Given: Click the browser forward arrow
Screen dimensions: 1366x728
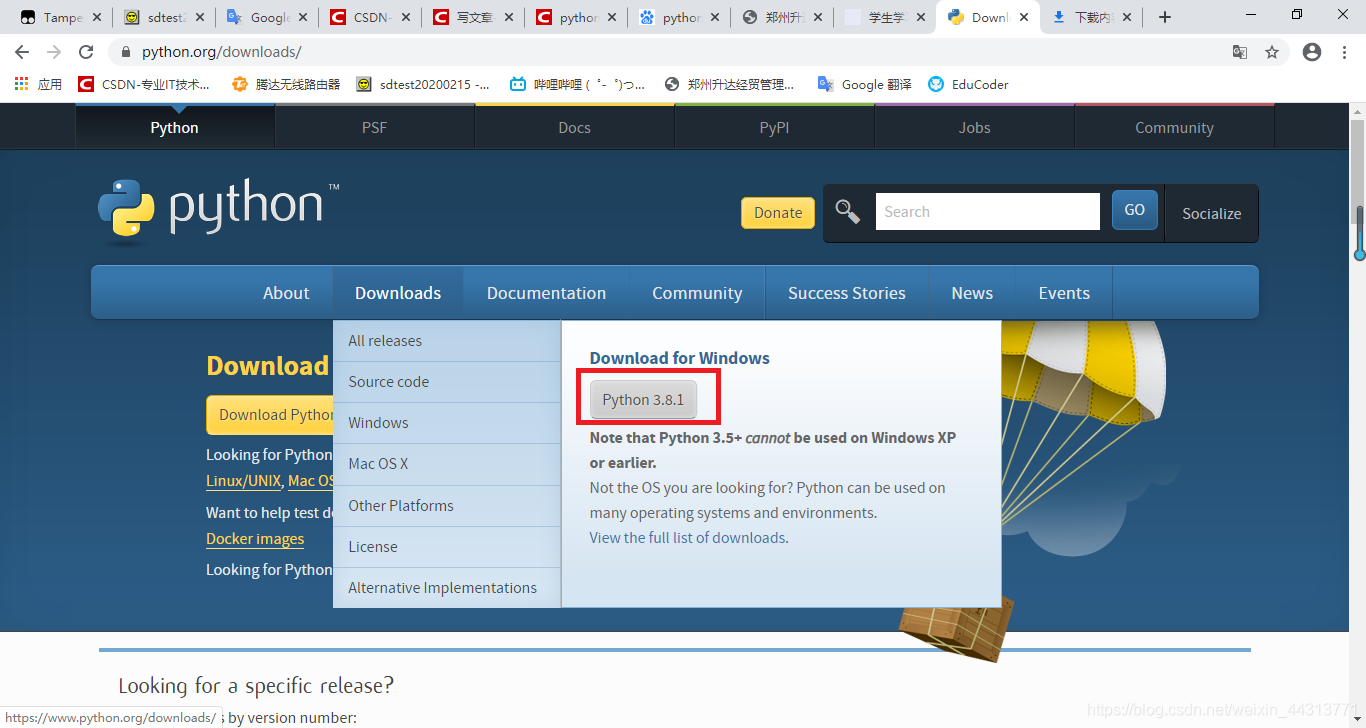Looking at the screenshot, I should [54, 52].
